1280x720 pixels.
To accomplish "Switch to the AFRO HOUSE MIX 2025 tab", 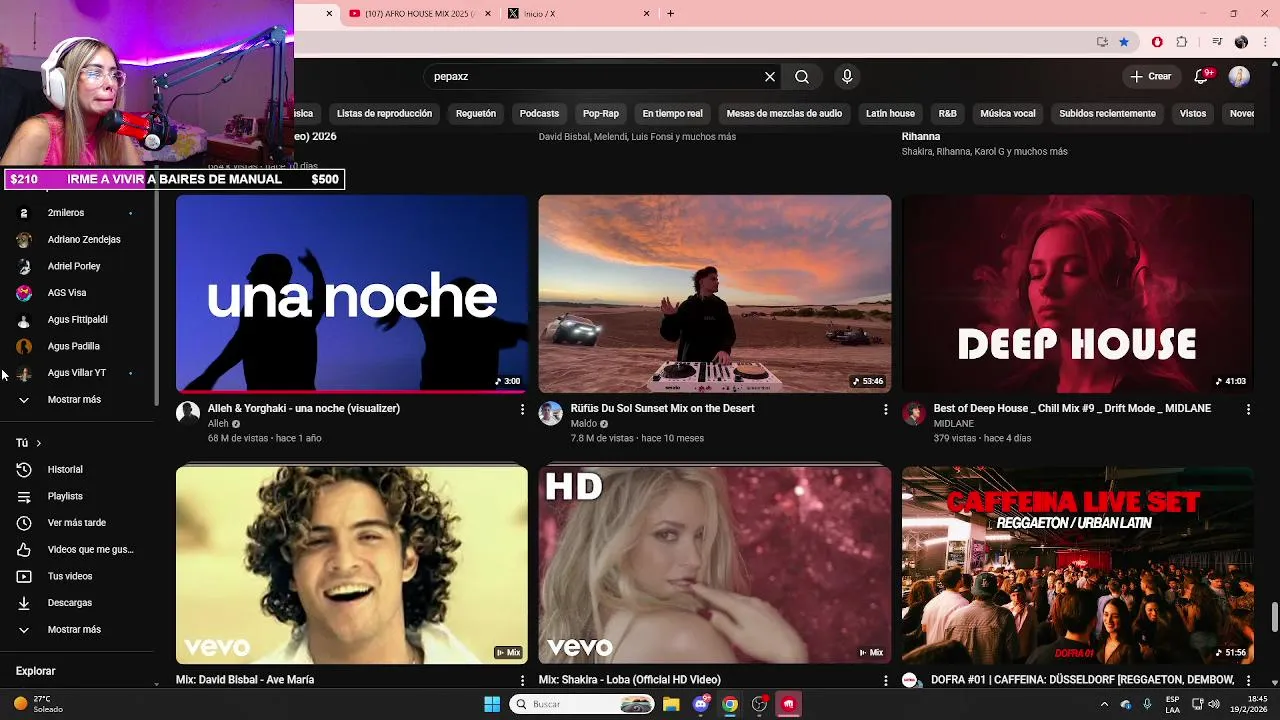I will (420, 13).
